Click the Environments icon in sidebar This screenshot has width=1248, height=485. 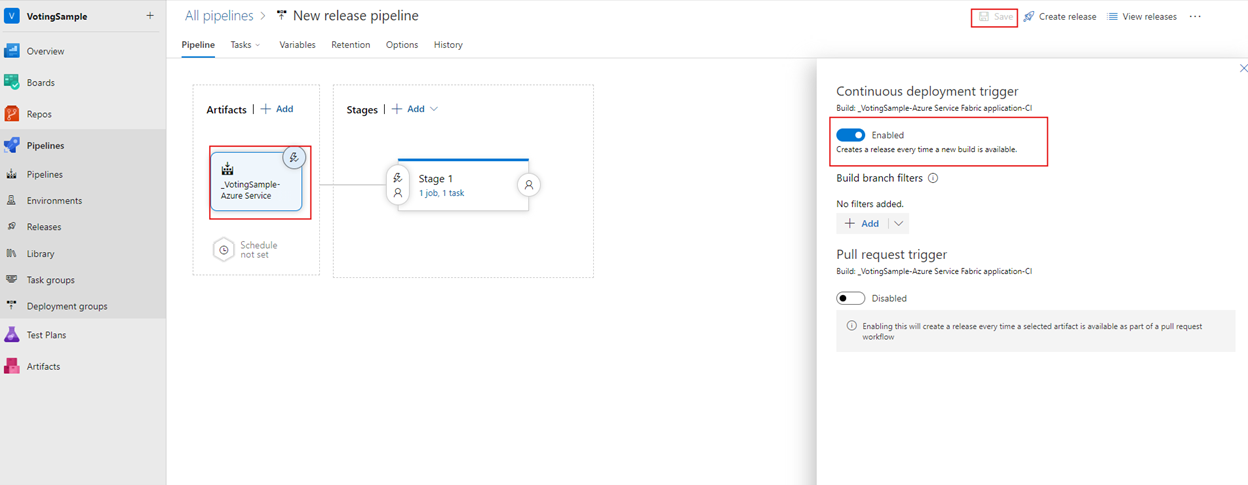[x=12, y=200]
